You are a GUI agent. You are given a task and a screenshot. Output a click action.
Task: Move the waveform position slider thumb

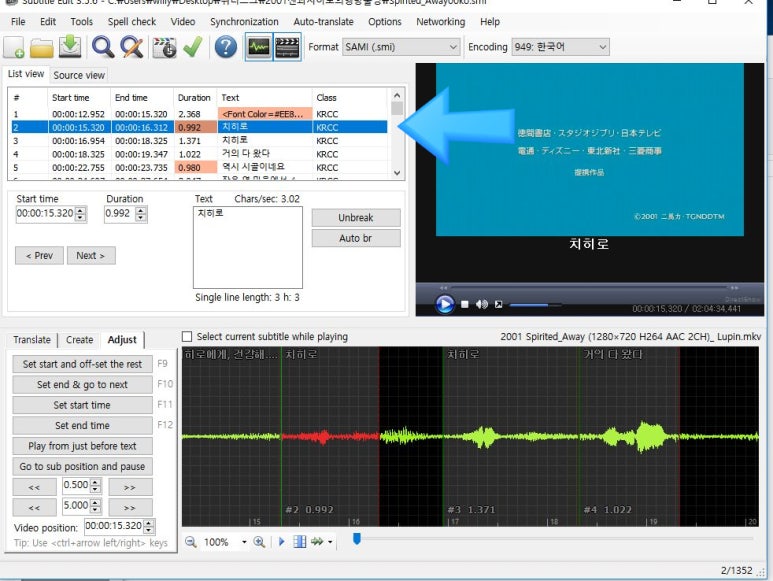[357, 539]
